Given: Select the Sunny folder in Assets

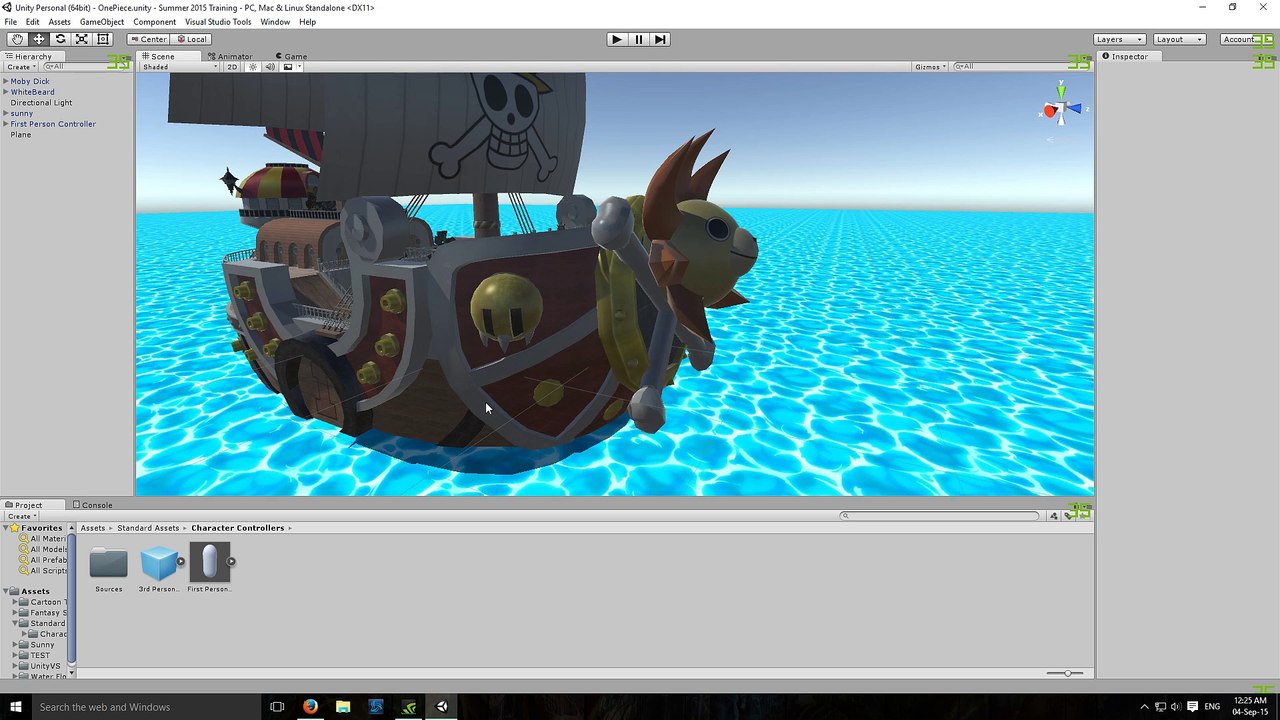Looking at the screenshot, I should pyautogui.click(x=42, y=645).
